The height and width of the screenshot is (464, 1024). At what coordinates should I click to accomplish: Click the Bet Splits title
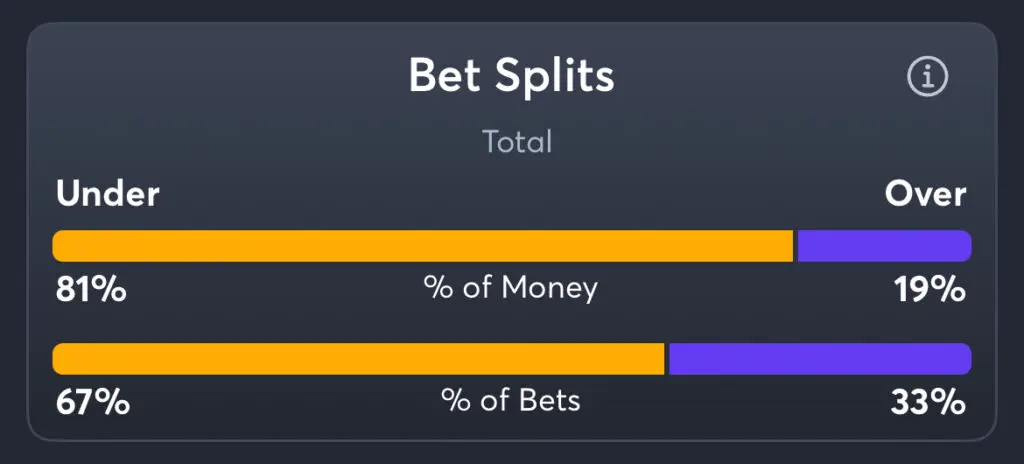pyautogui.click(x=511, y=76)
